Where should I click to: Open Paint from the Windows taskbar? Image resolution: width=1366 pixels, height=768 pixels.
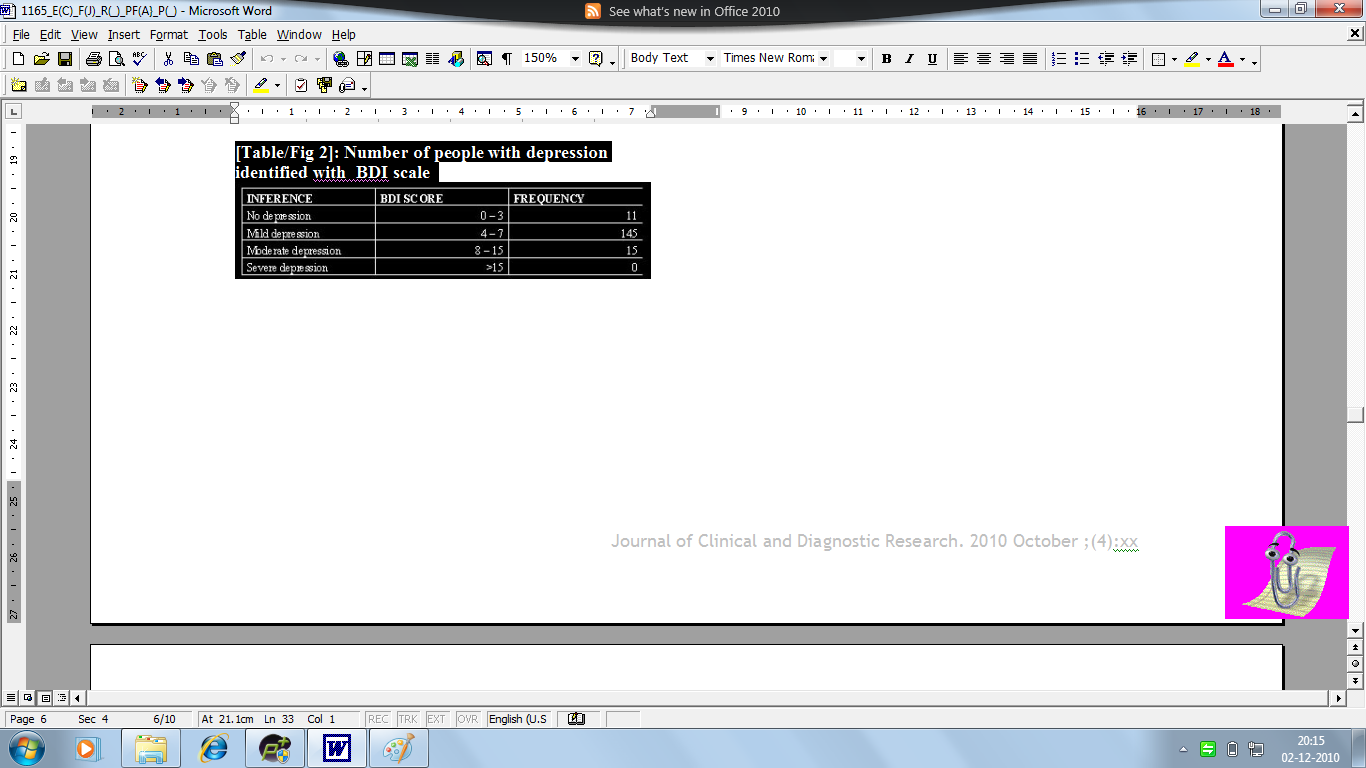pos(398,748)
